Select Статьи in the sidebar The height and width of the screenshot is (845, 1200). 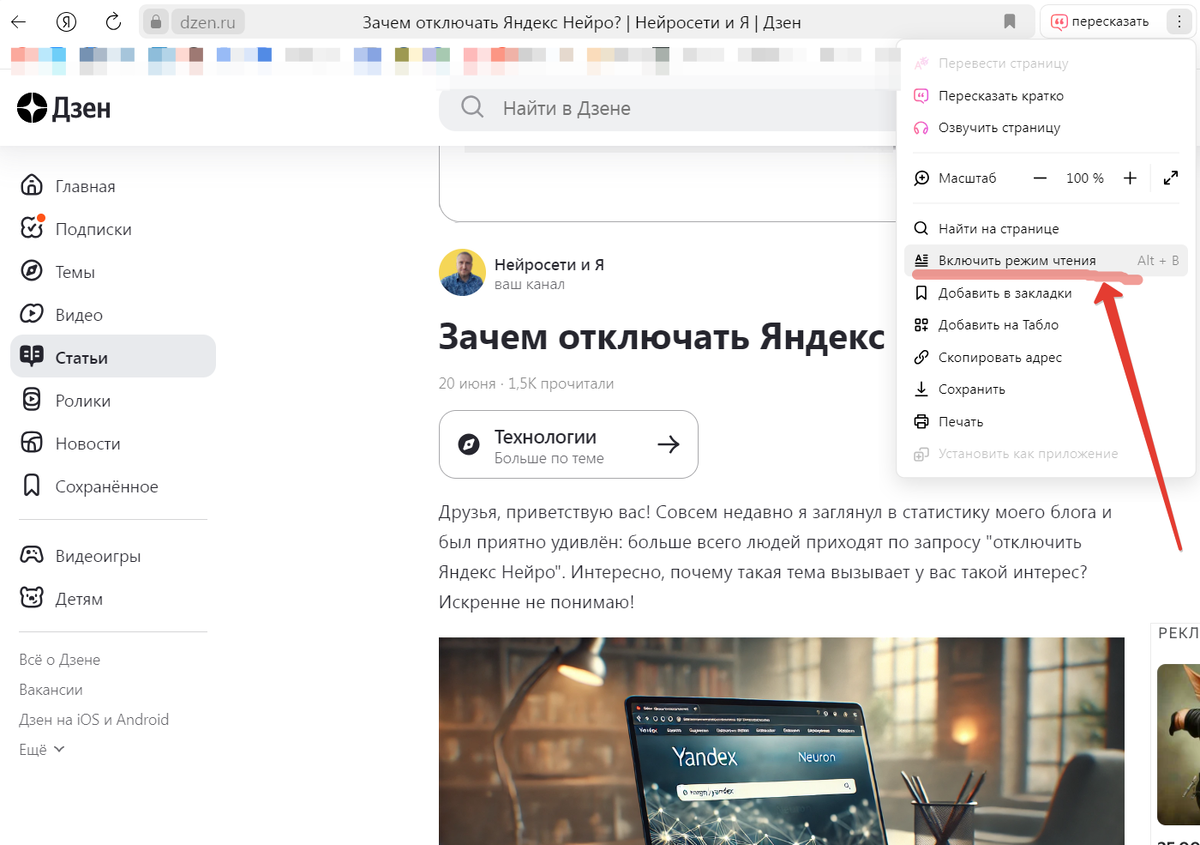coord(113,357)
